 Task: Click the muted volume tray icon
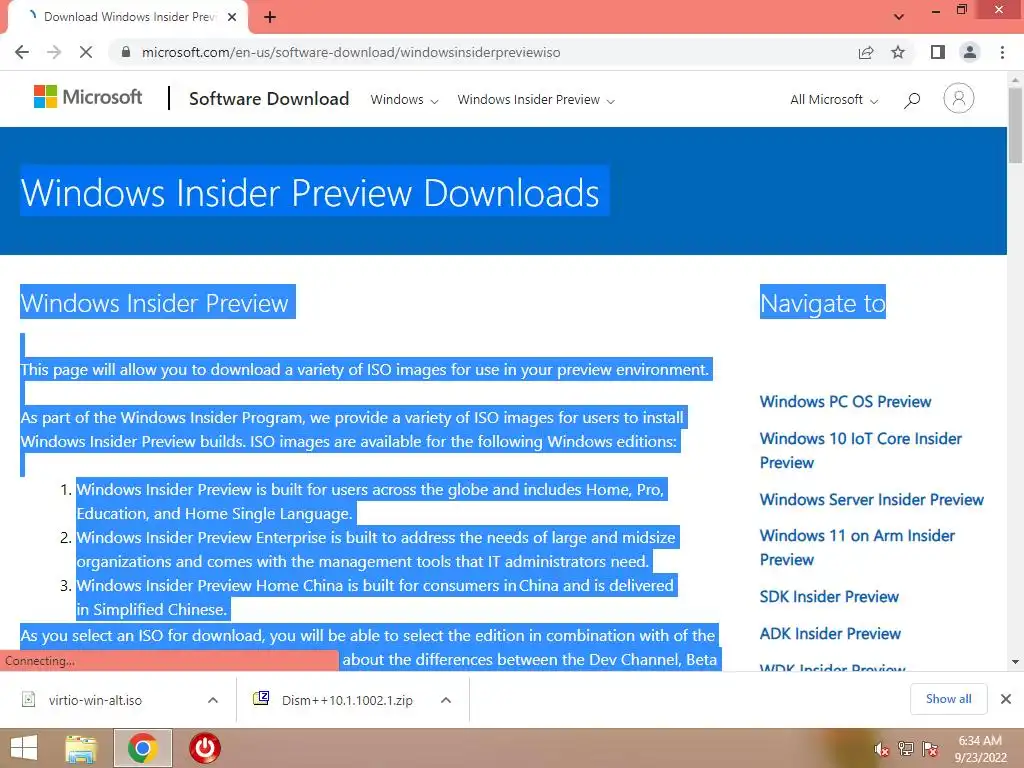(881, 748)
